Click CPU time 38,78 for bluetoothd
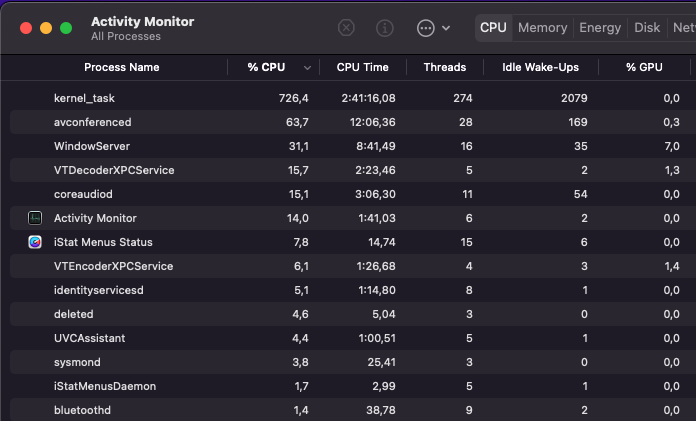The height and width of the screenshot is (421, 696). click(x=380, y=410)
